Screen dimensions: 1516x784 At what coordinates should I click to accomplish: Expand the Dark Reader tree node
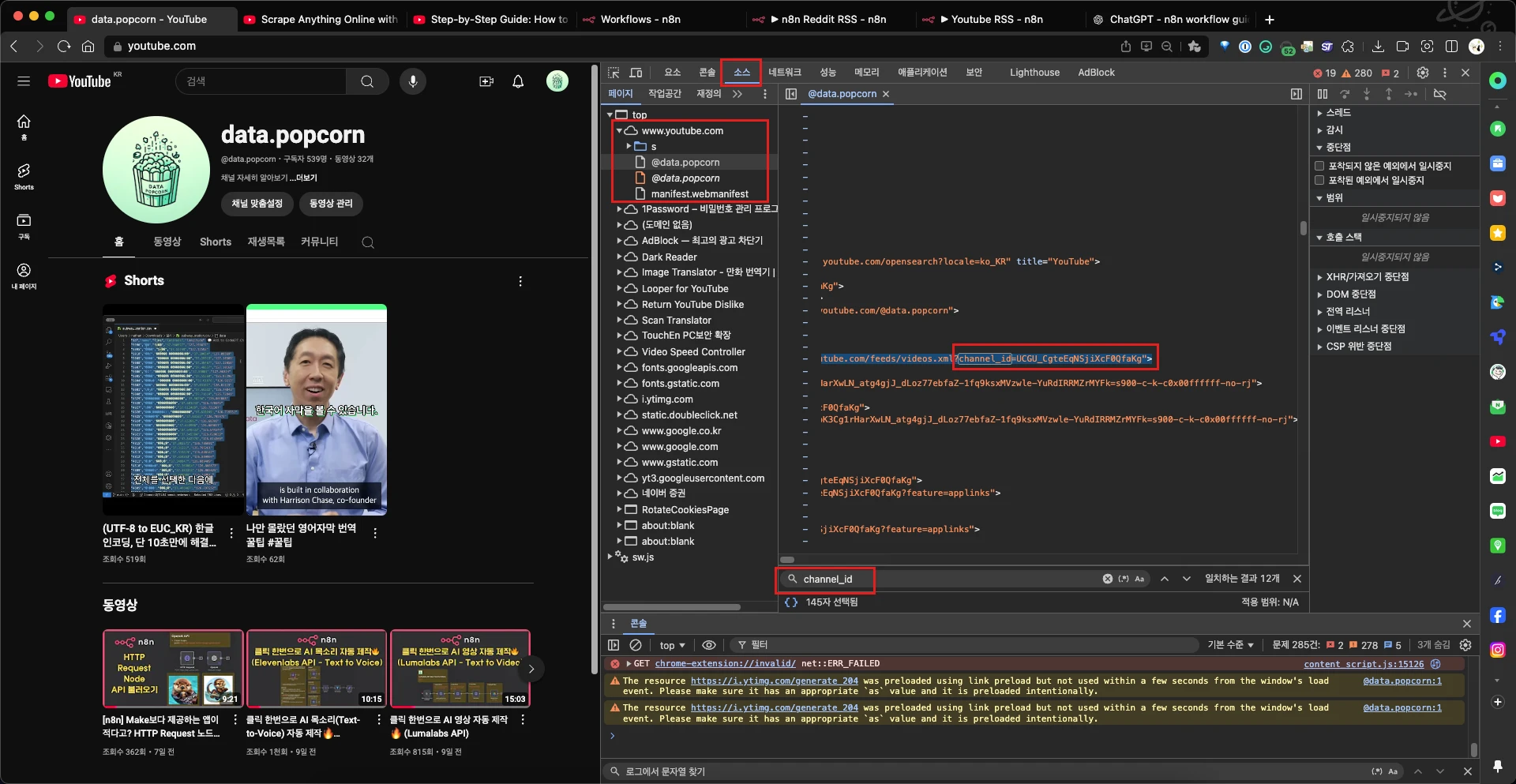[620, 257]
